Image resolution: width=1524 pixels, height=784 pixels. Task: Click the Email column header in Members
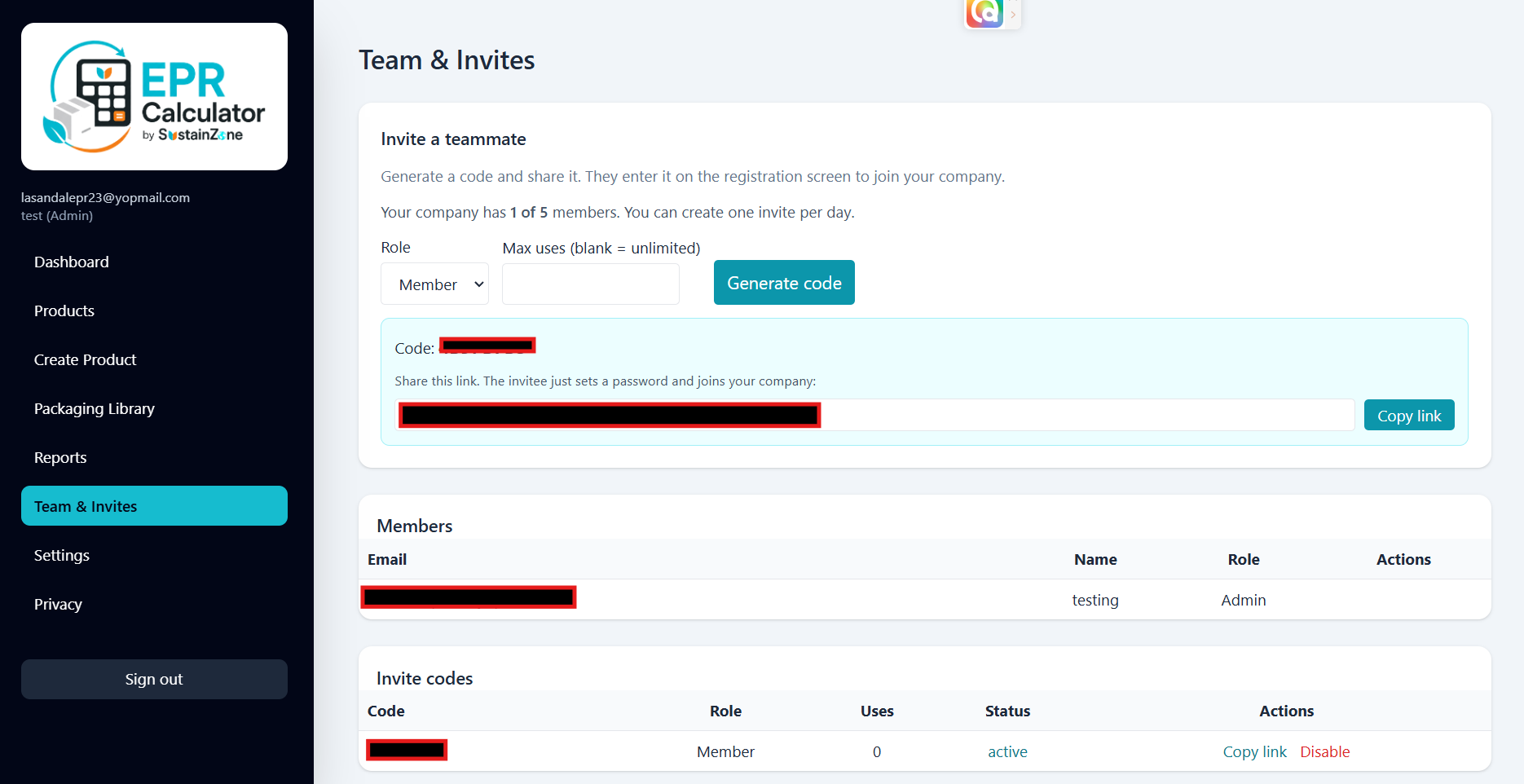[387, 559]
